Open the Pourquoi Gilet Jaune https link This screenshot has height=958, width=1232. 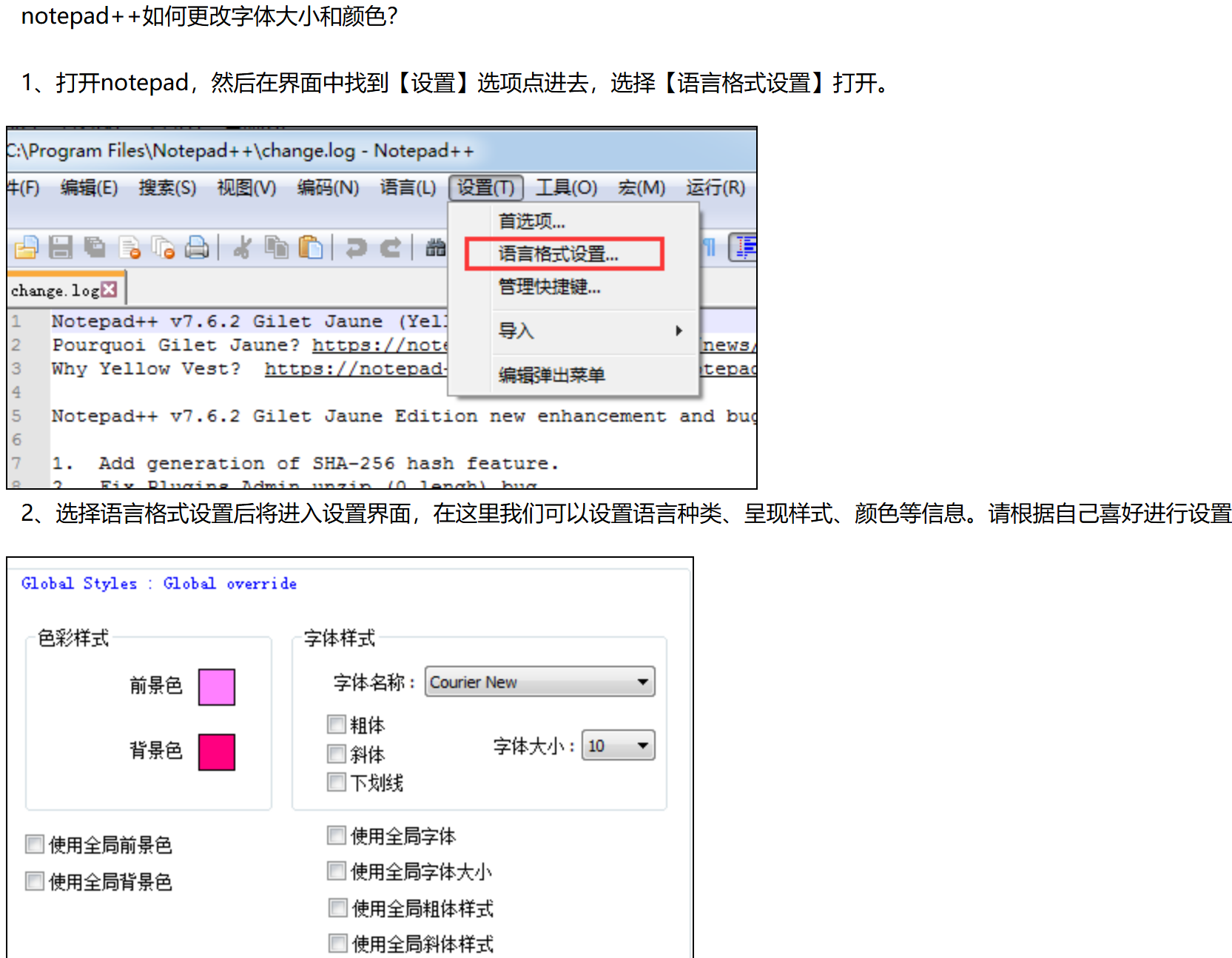380,345
